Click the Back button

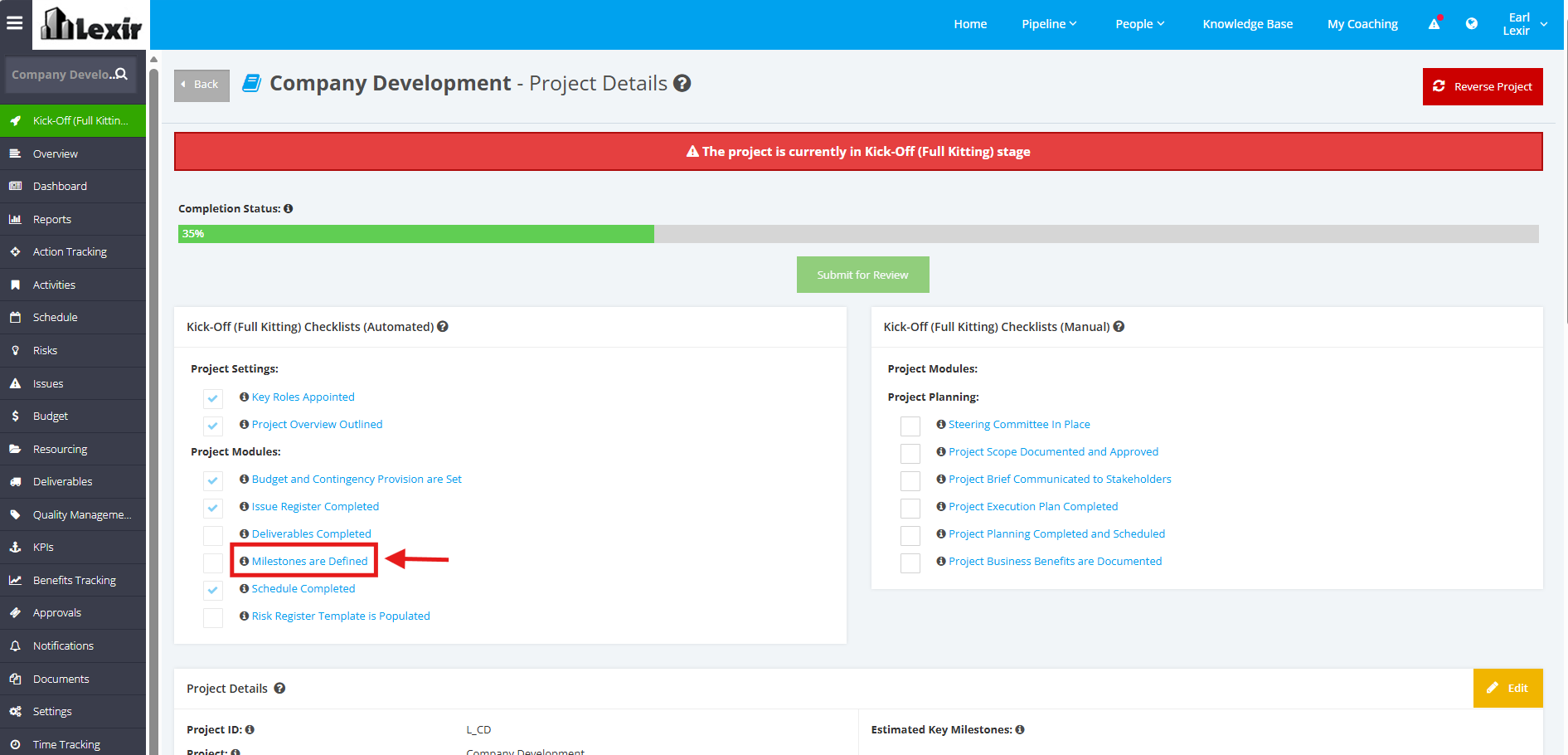pos(201,85)
